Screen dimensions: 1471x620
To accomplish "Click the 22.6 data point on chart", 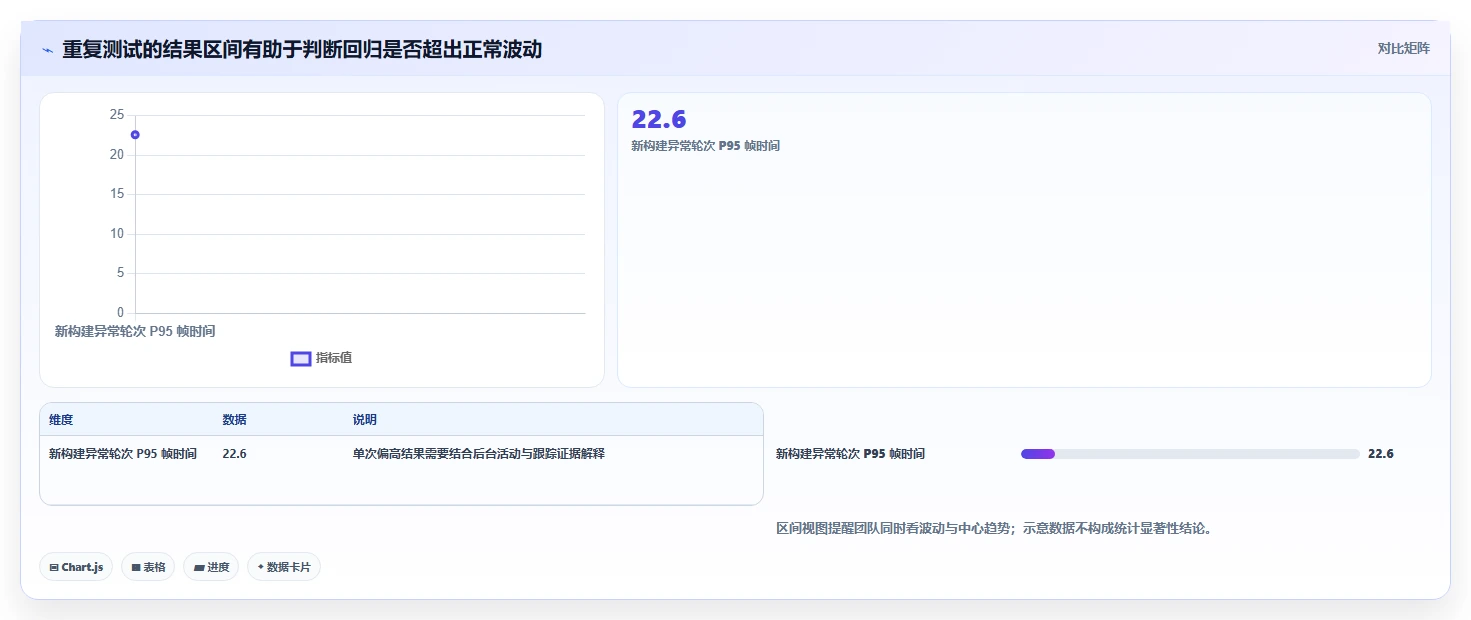I will [135, 135].
